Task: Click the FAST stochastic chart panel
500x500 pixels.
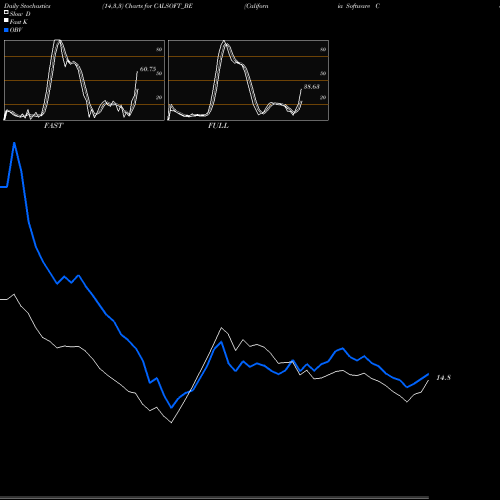Action: tap(84, 80)
